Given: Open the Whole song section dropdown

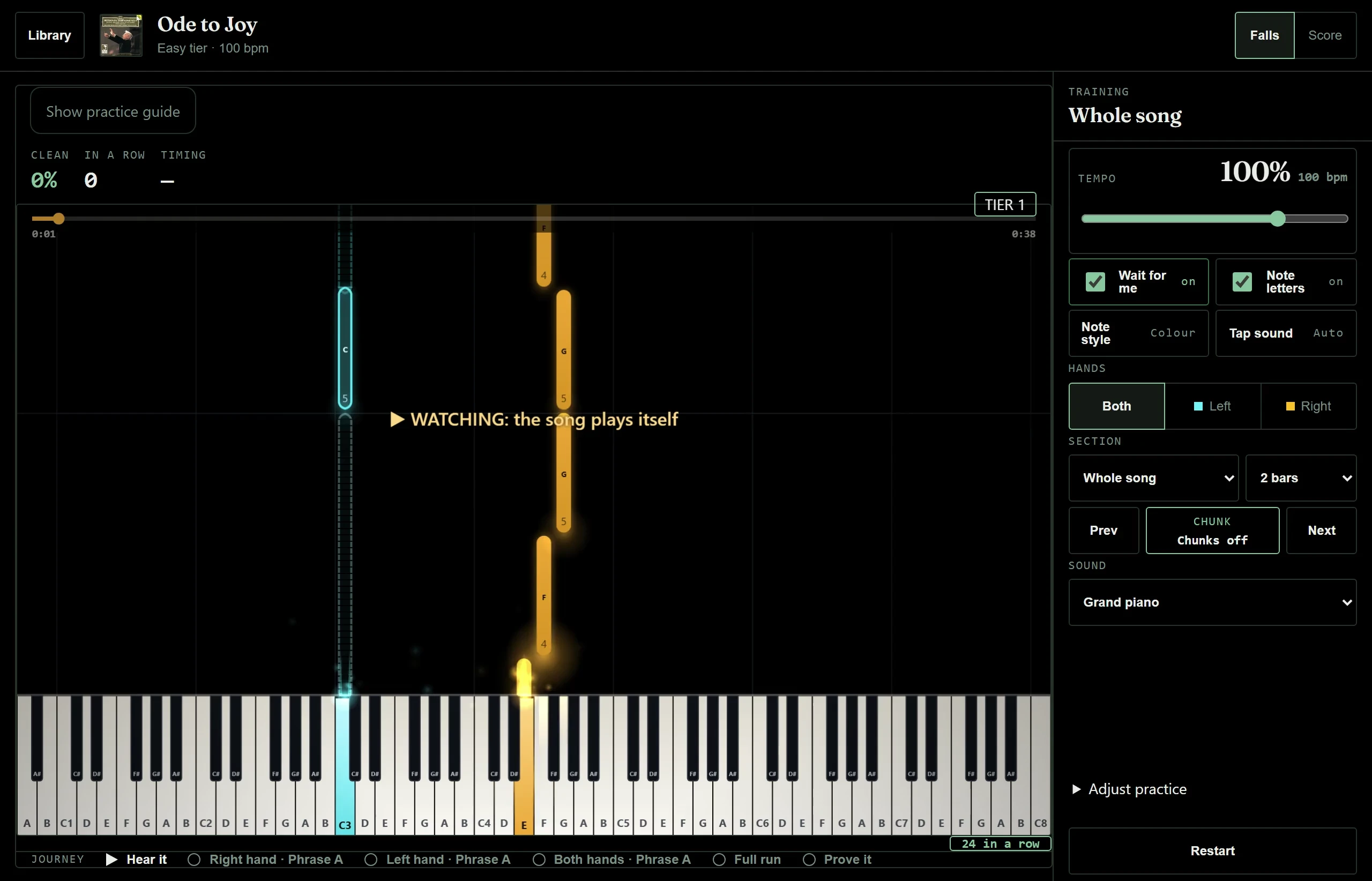Looking at the screenshot, I should [x=1153, y=478].
